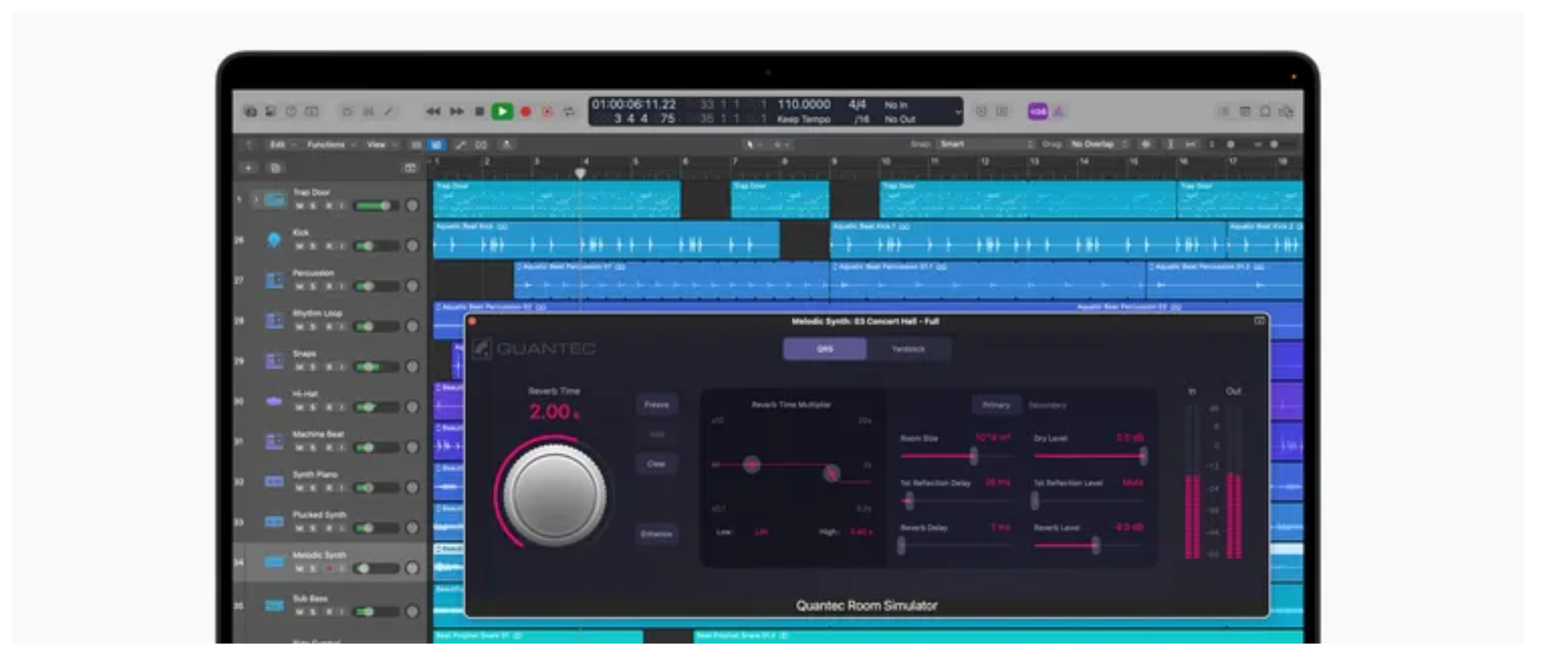Toggle Show Automation button
The image size is (1568, 655).
pyautogui.click(x=461, y=145)
